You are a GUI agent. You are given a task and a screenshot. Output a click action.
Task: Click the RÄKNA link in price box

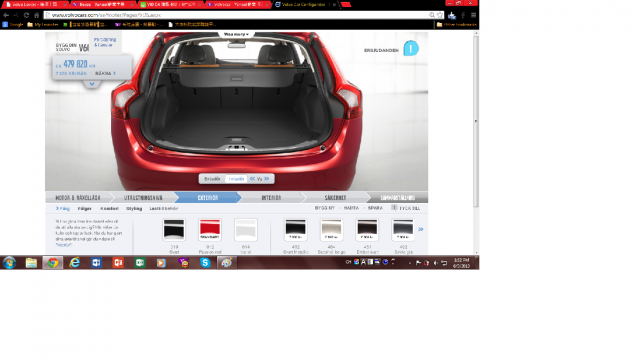(105, 73)
